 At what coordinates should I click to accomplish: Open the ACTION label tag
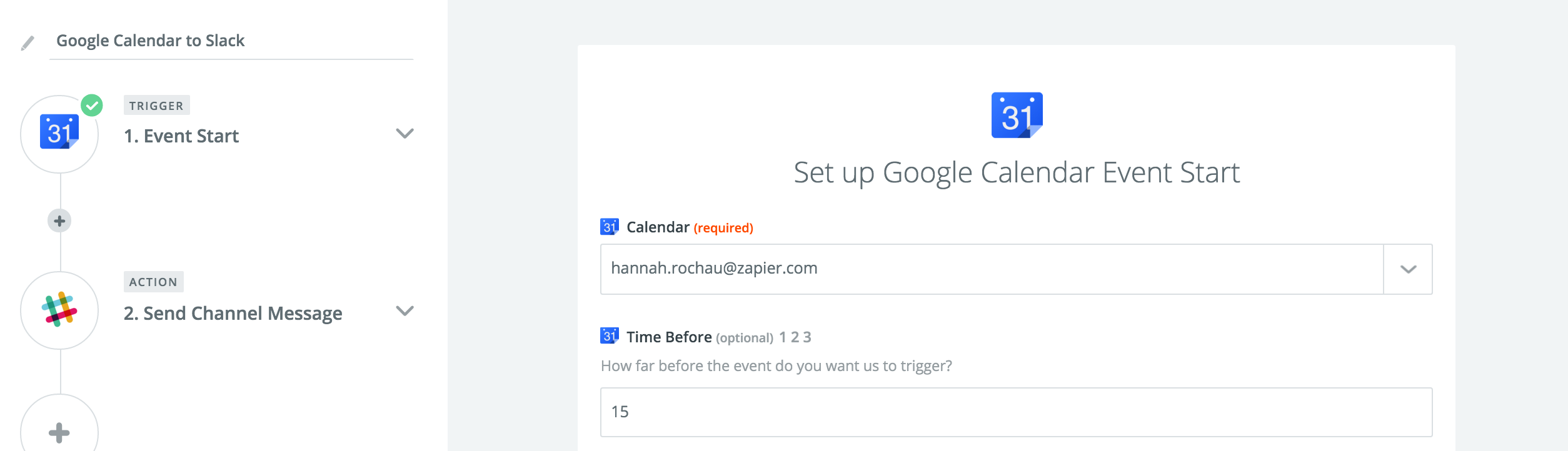click(x=153, y=282)
